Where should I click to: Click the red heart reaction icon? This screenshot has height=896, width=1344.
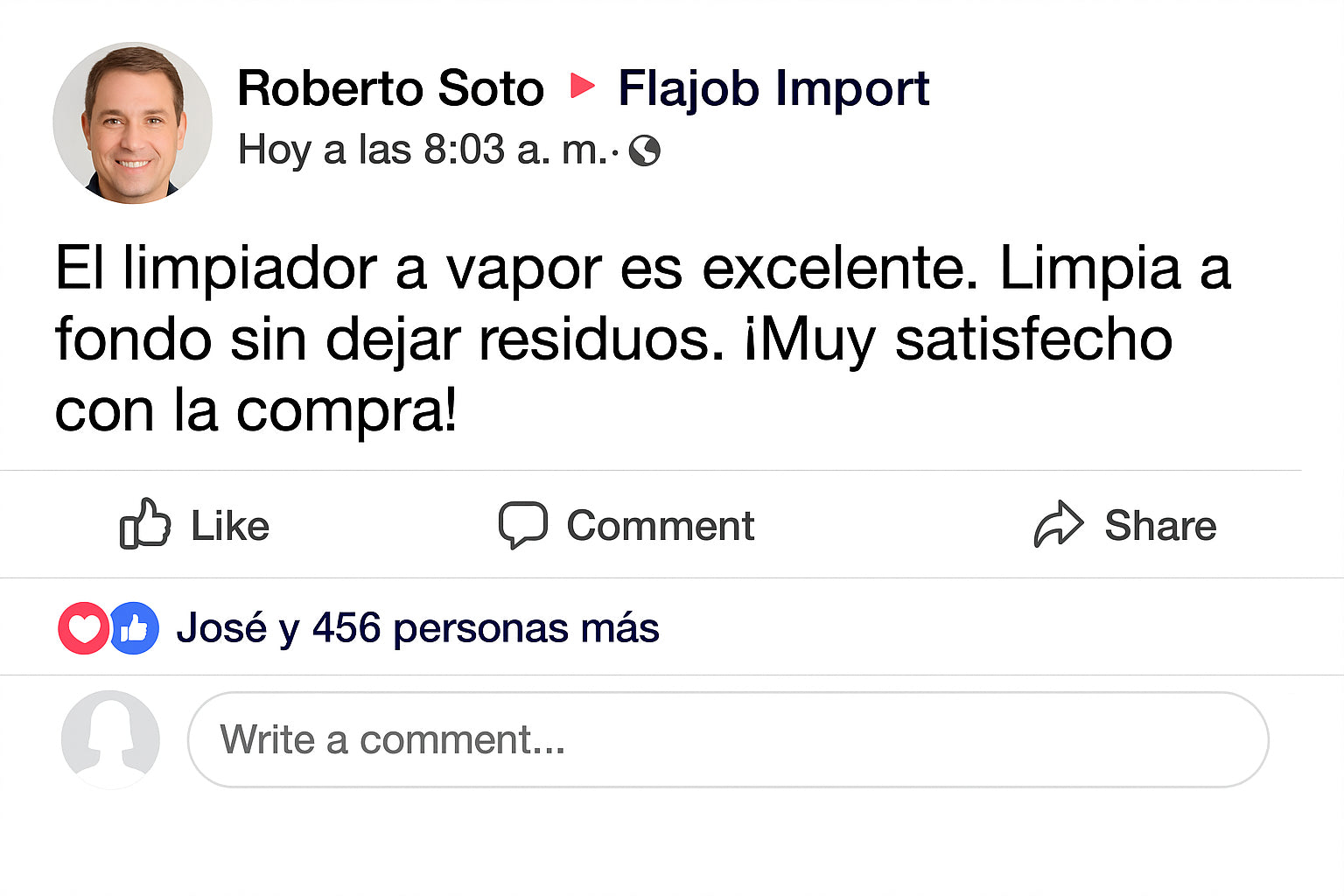tap(83, 628)
